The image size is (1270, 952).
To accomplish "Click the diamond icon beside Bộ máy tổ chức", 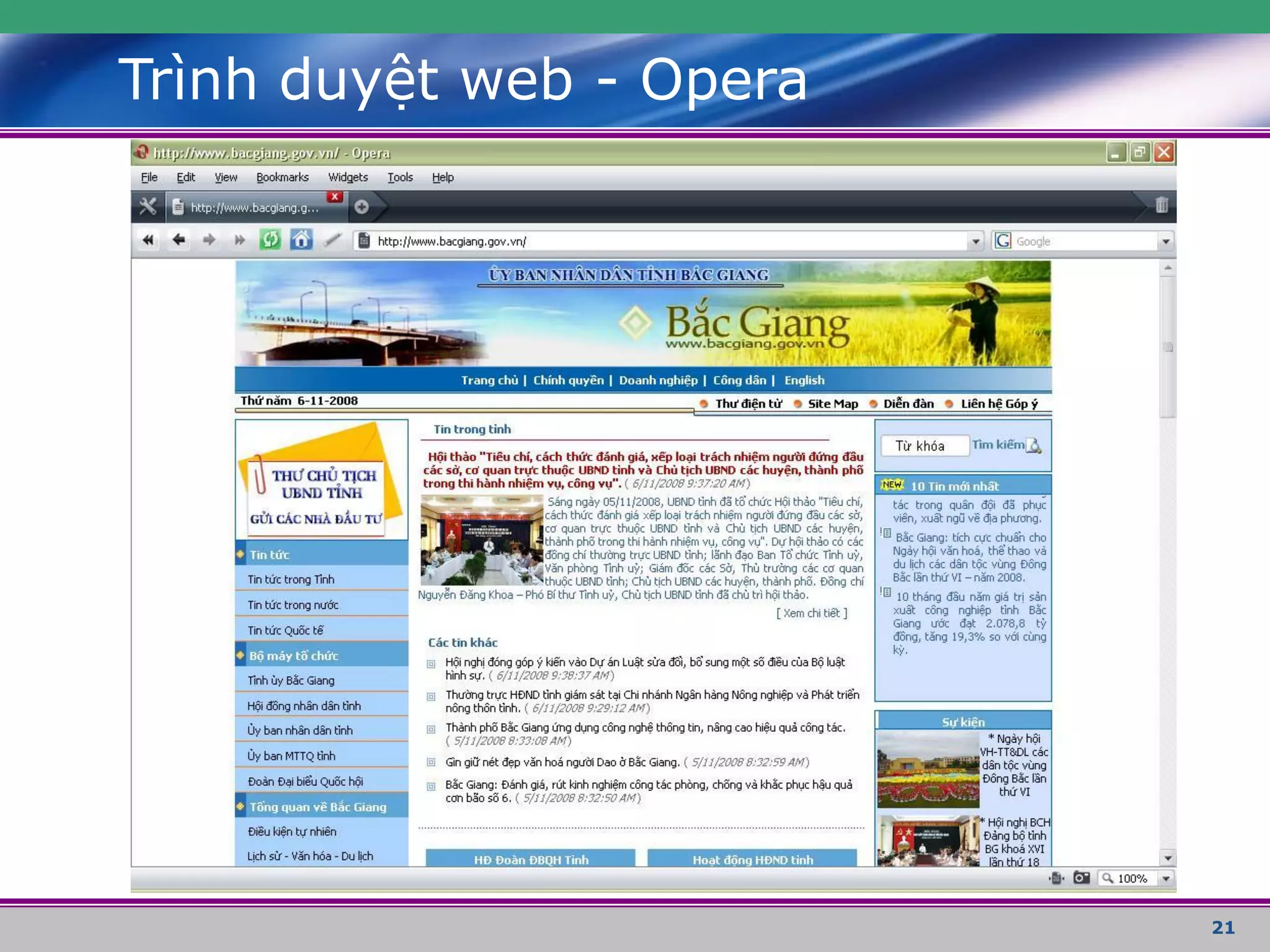I will pos(240,654).
